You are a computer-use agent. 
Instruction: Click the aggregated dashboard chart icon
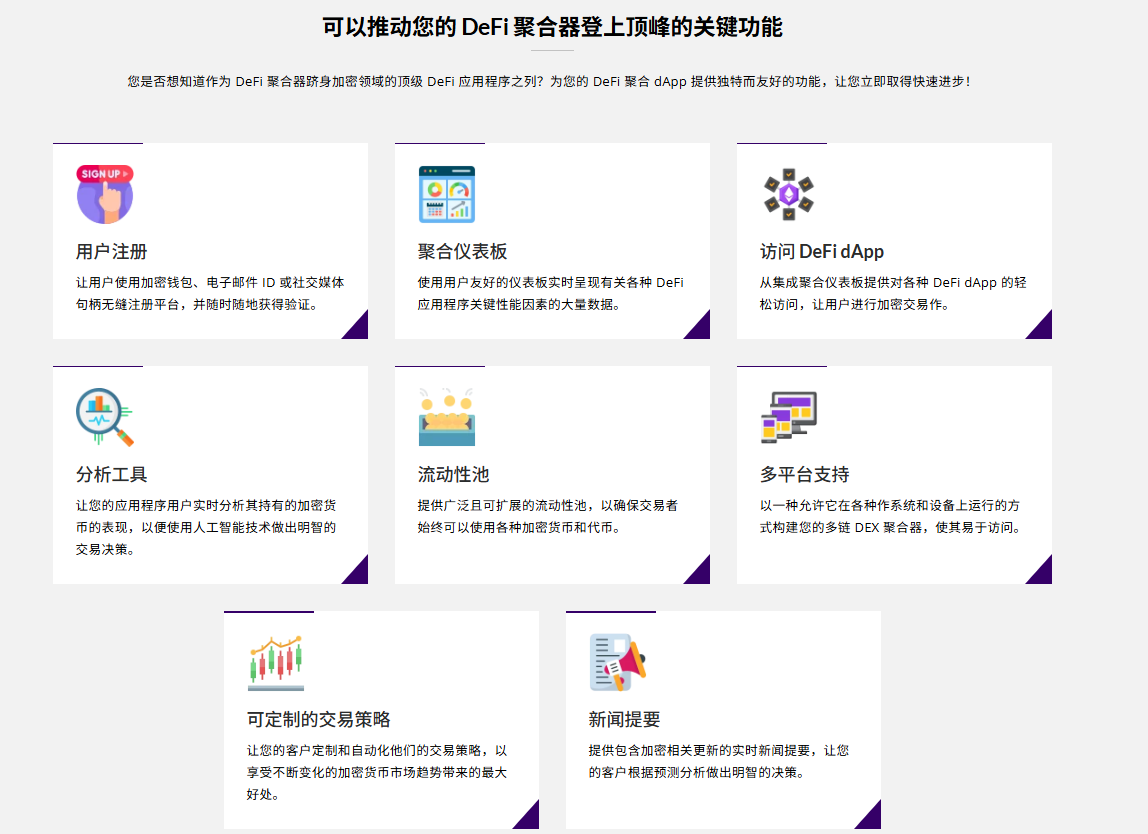tap(446, 194)
